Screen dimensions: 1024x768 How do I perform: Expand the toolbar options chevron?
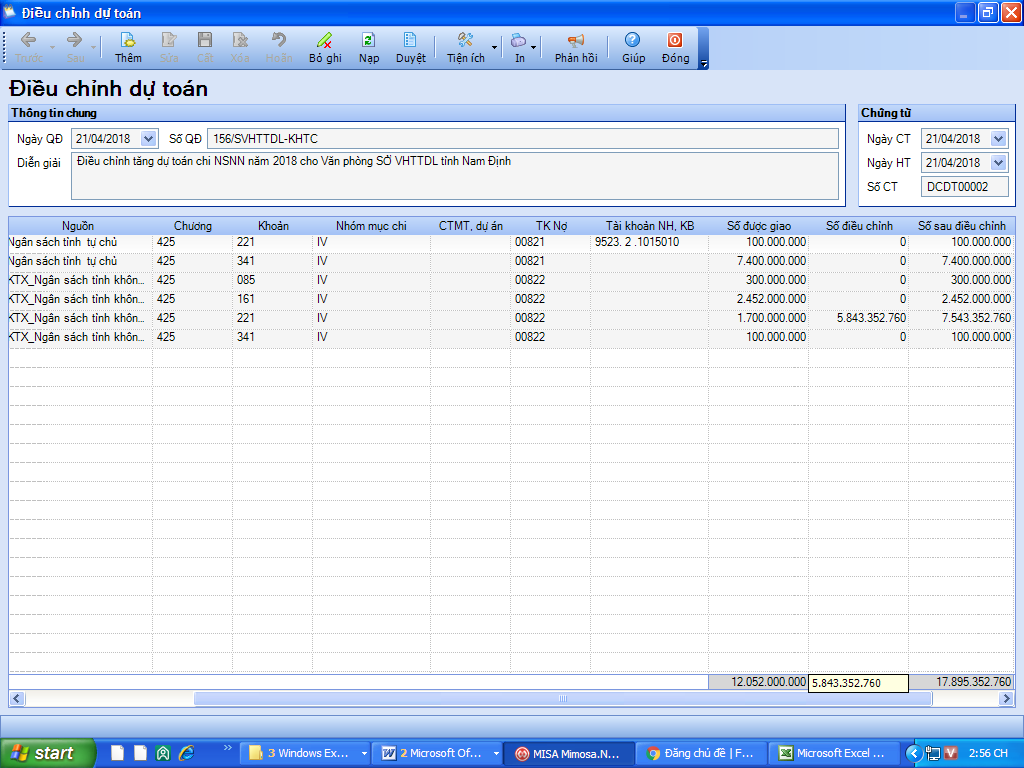(x=704, y=63)
